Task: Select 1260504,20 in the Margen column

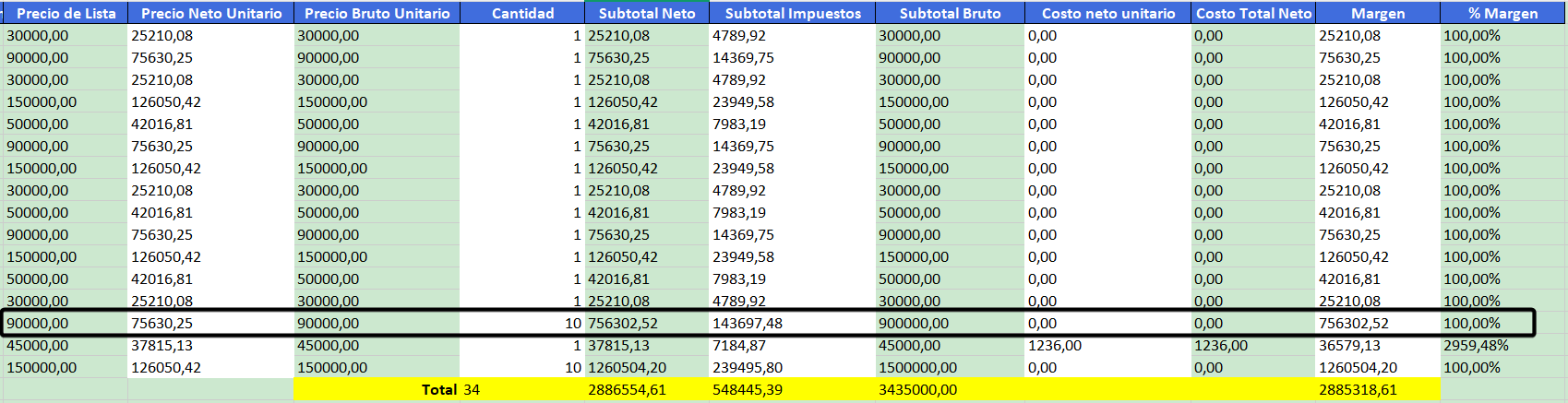Action: [x=1378, y=368]
